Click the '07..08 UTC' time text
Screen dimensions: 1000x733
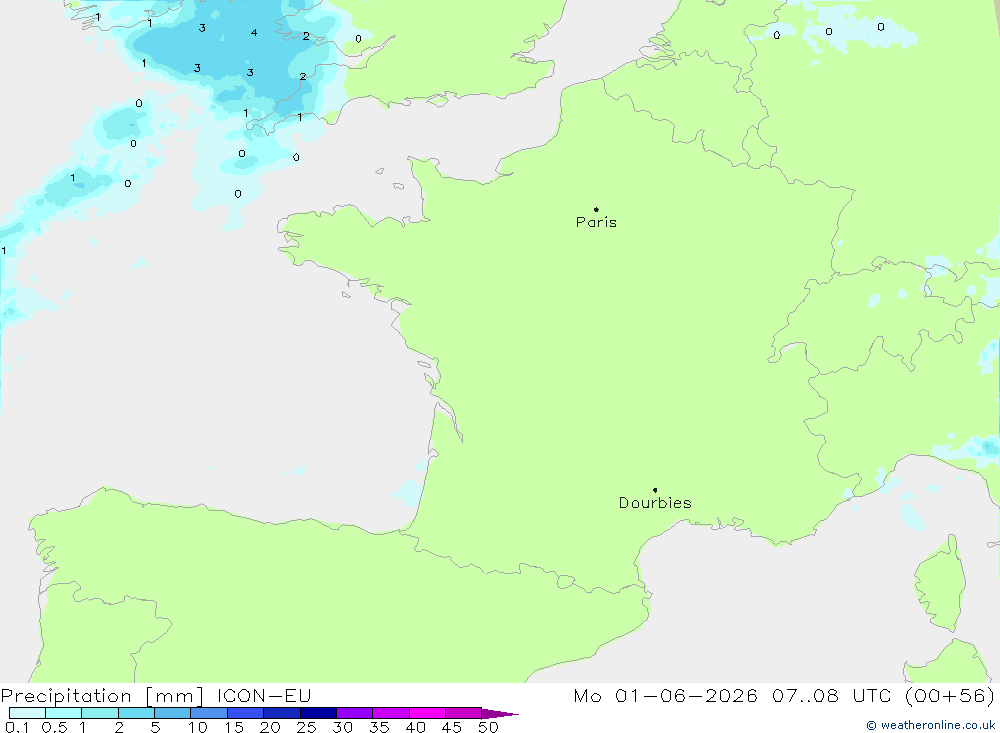click(x=831, y=695)
